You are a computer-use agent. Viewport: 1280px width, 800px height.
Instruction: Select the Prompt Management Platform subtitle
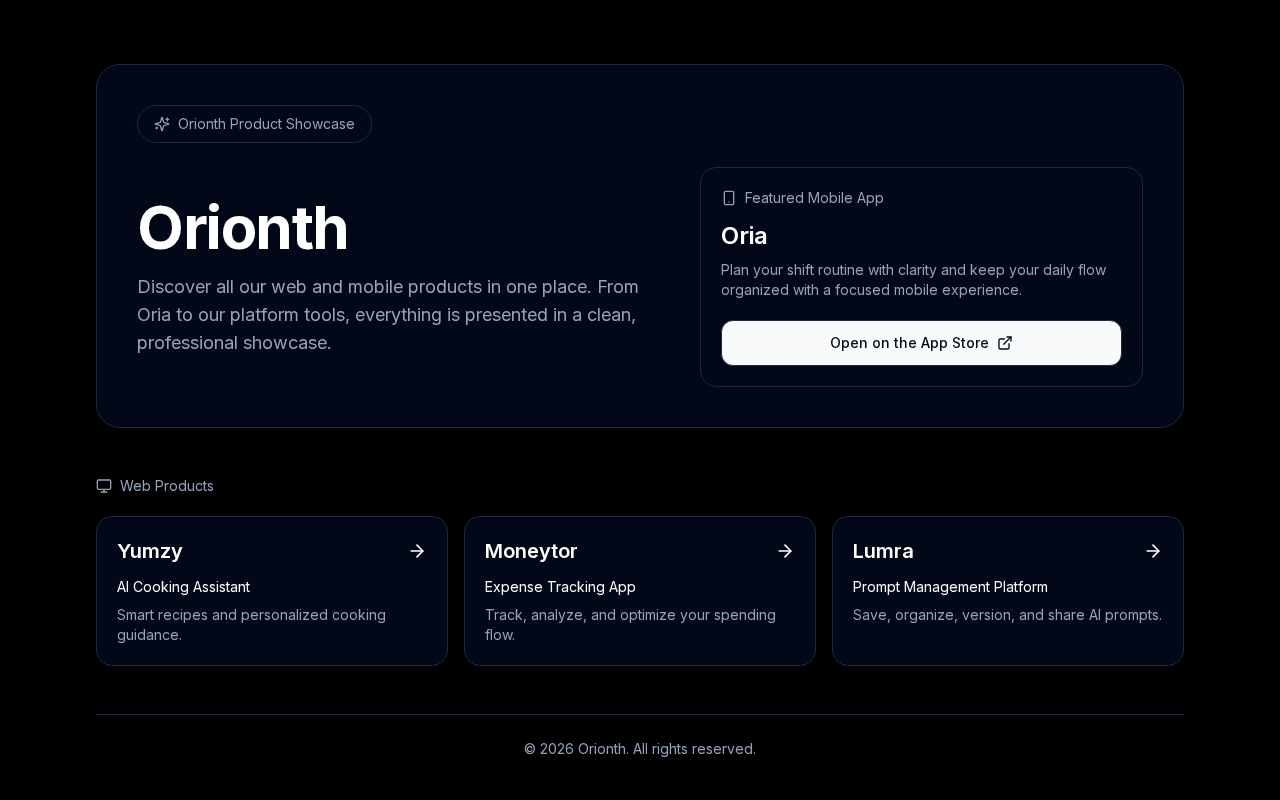(950, 587)
